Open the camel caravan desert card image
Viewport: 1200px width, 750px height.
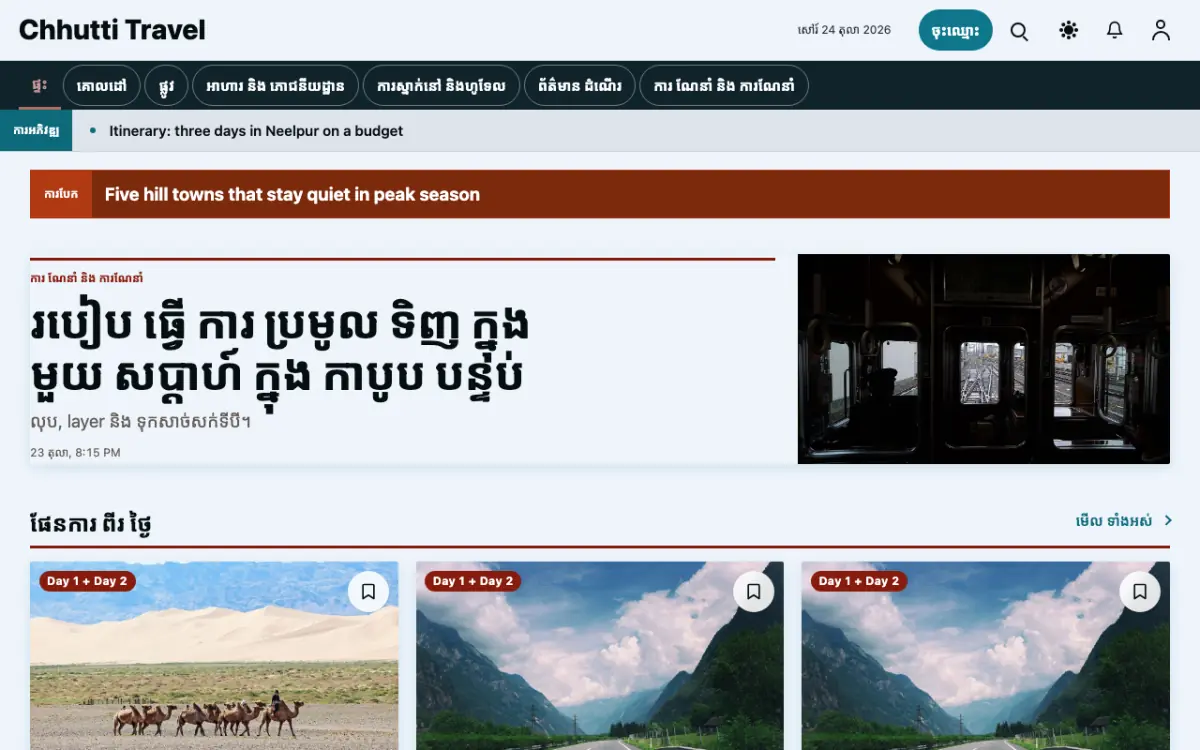point(214,656)
